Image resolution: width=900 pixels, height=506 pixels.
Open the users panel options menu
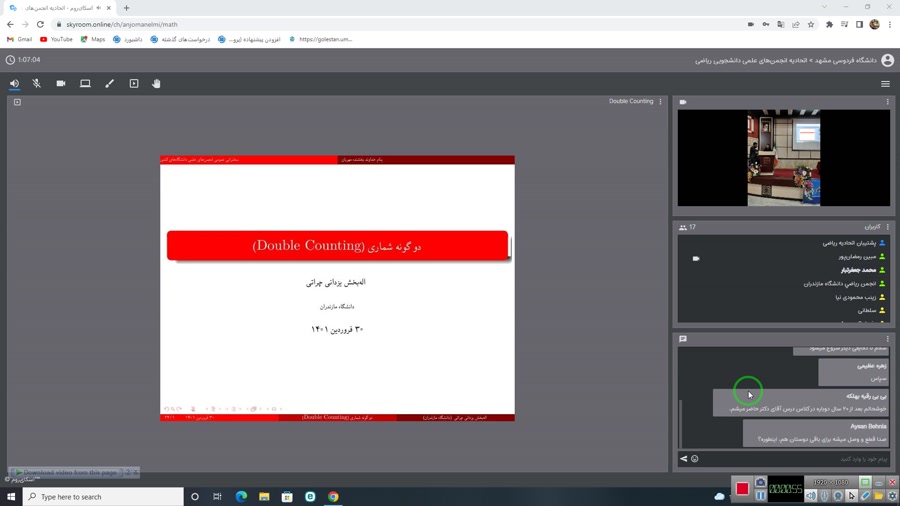coord(887,227)
